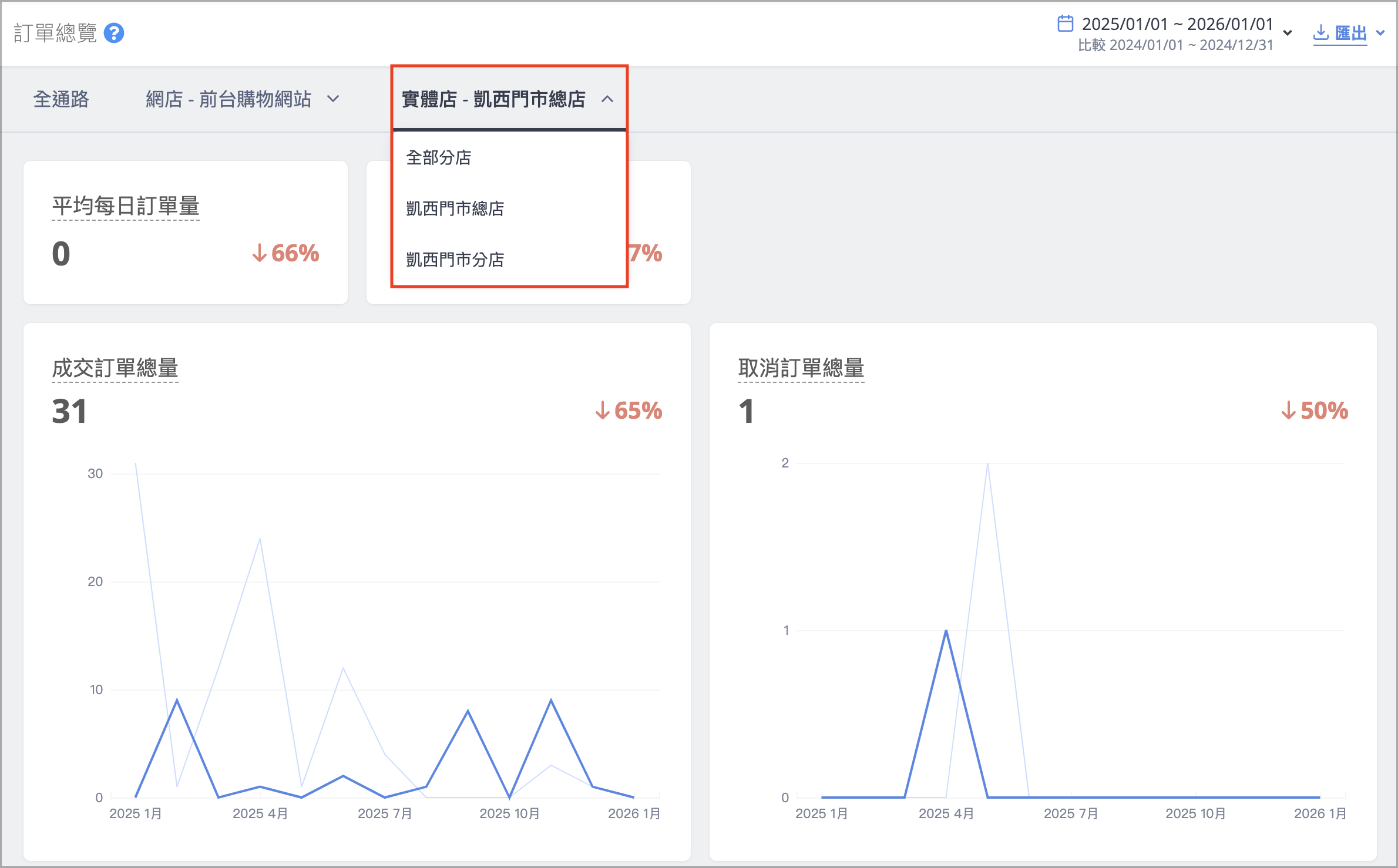Expand the date range dropdown arrow

click(x=1288, y=33)
